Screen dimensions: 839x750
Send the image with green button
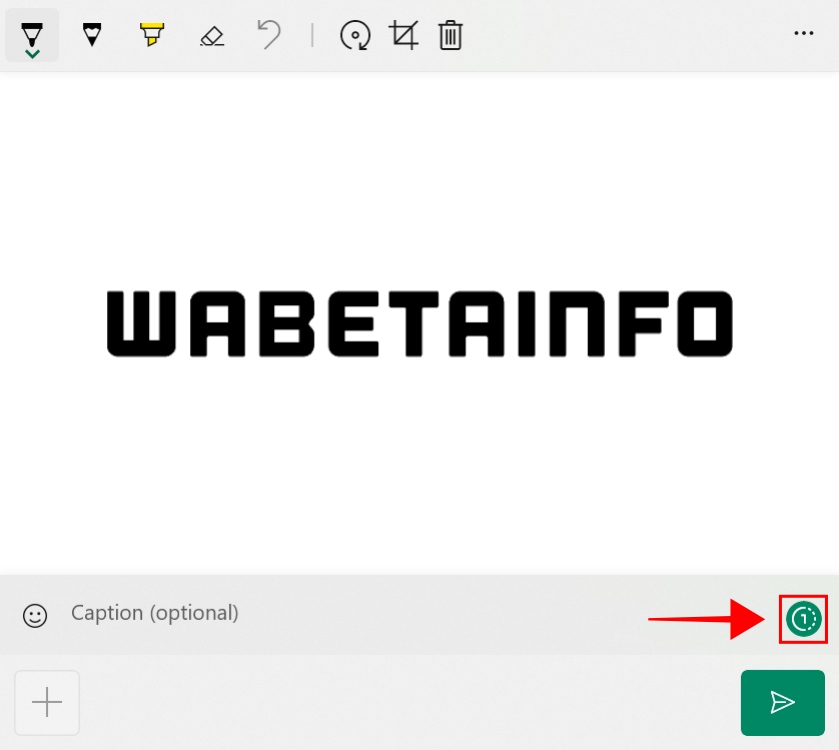pyautogui.click(x=782, y=702)
